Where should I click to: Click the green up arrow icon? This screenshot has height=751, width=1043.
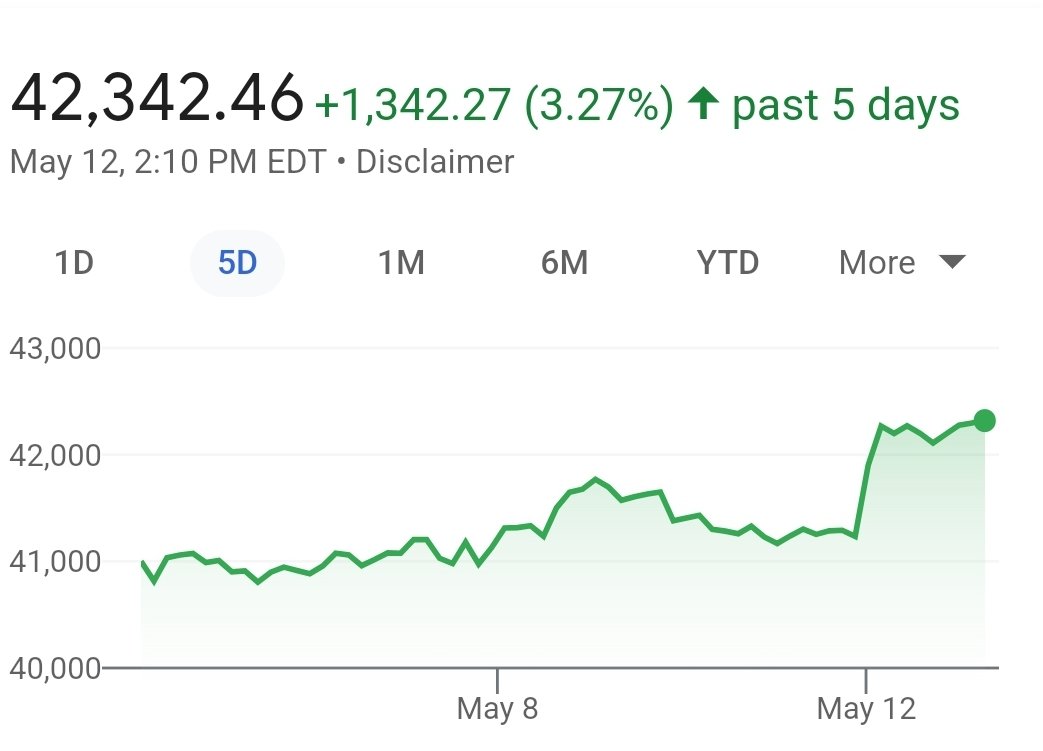[x=704, y=105]
